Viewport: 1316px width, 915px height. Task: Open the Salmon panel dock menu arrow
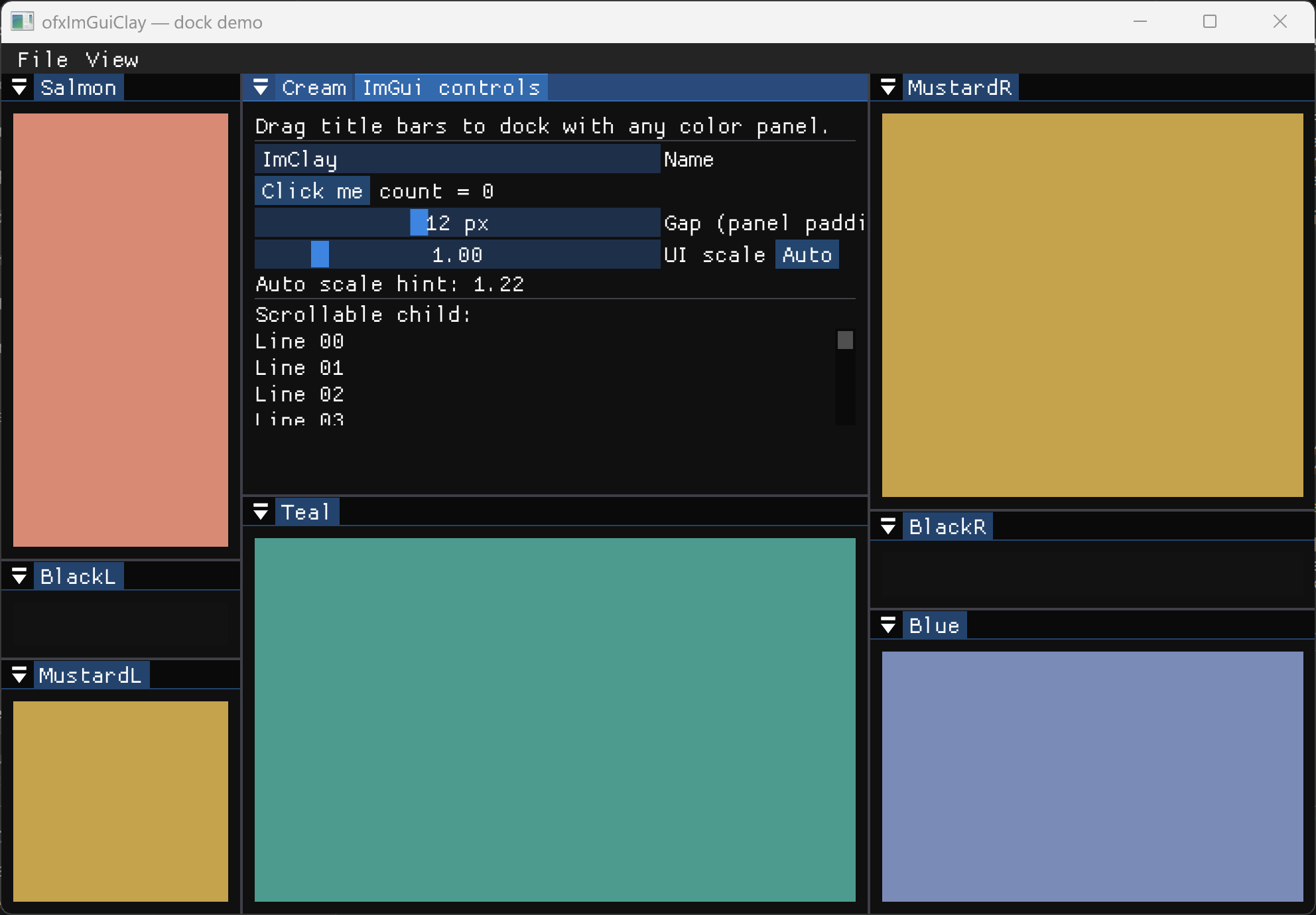(19, 87)
